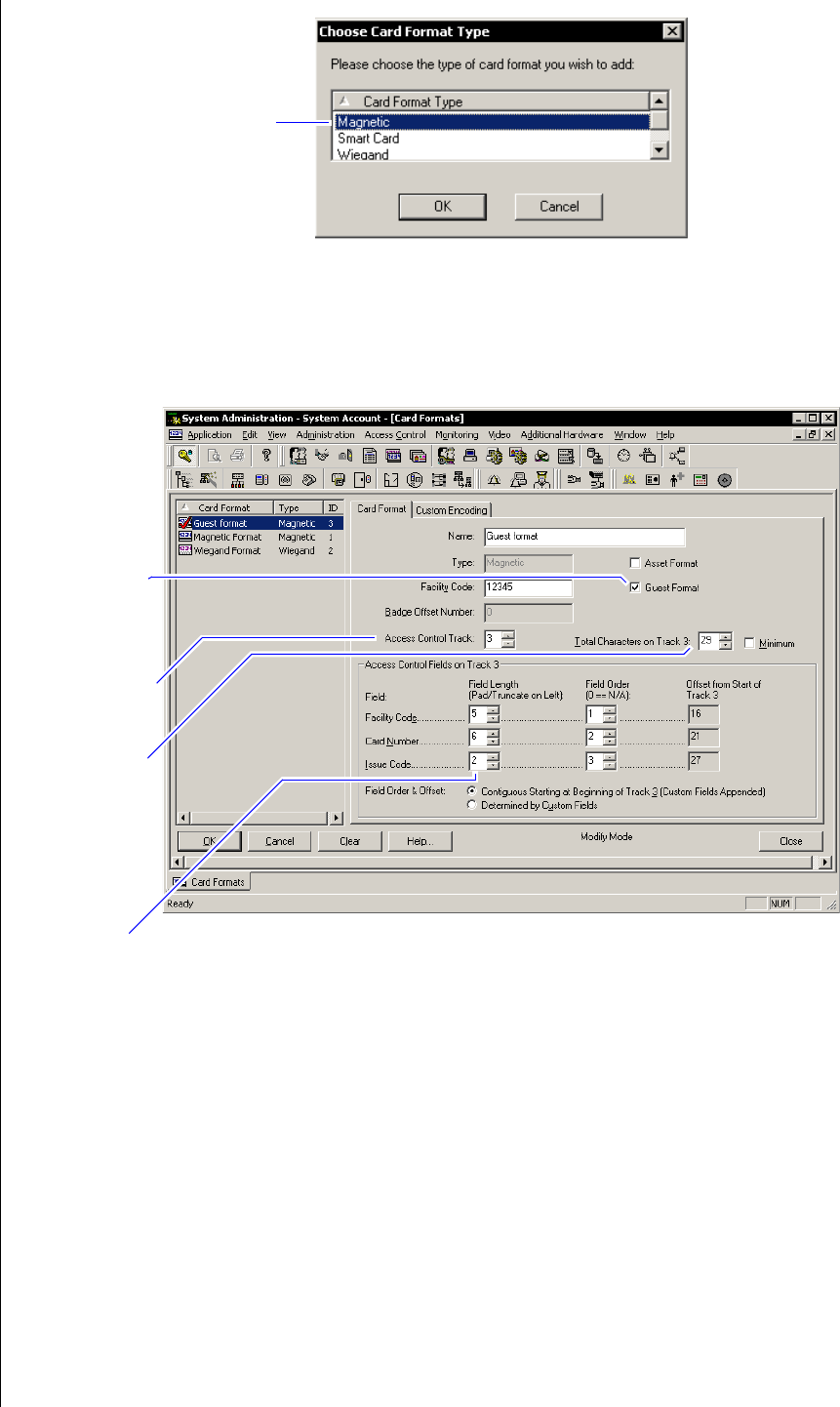This screenshot has width=840, height=1407.
Task: Open print preview from the toolbar
Action: point(214,455)
